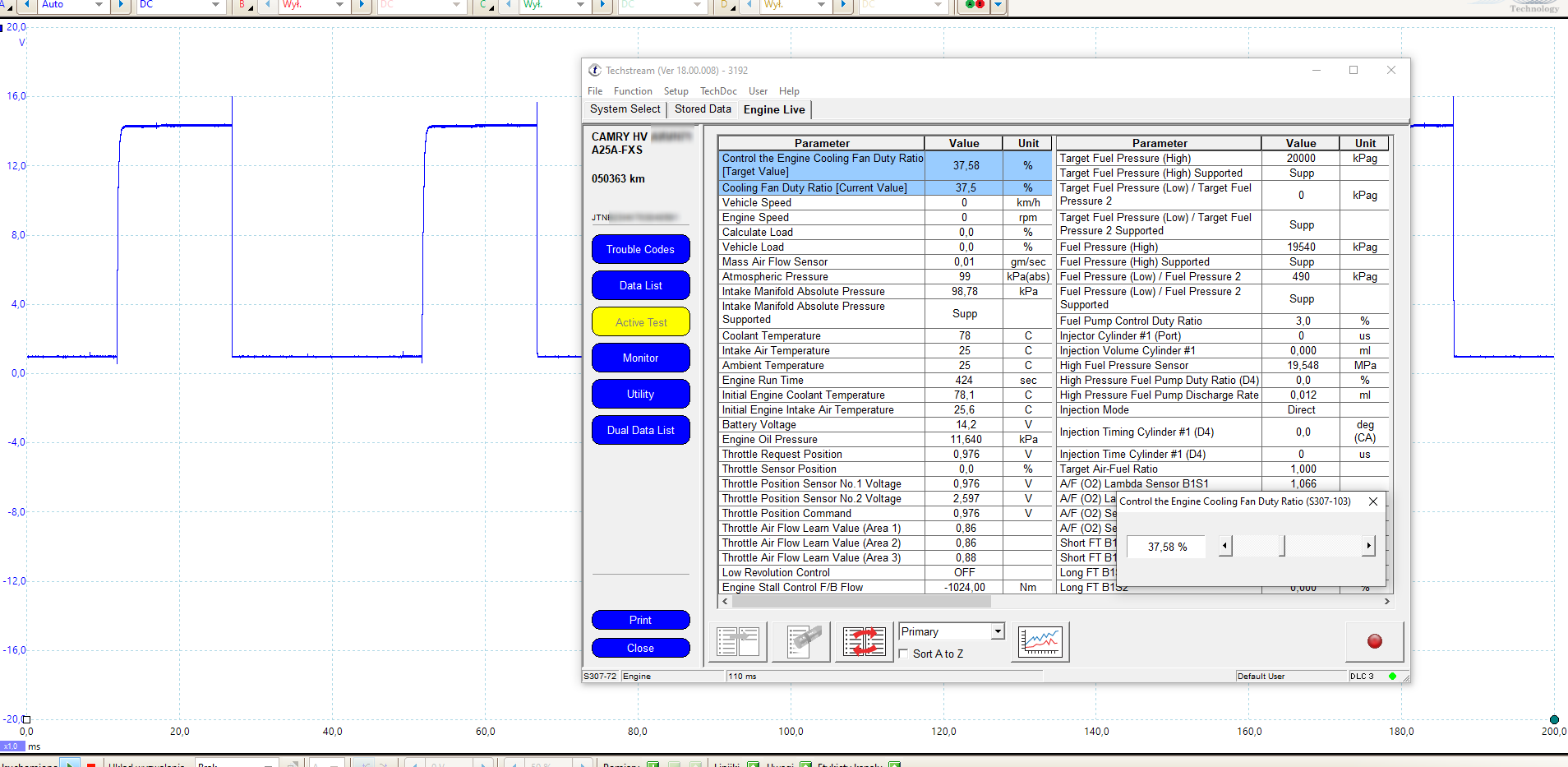1568x767 pixels.
Task: Select the Coolant Temperature parameter row
Action: pos(886,336)
